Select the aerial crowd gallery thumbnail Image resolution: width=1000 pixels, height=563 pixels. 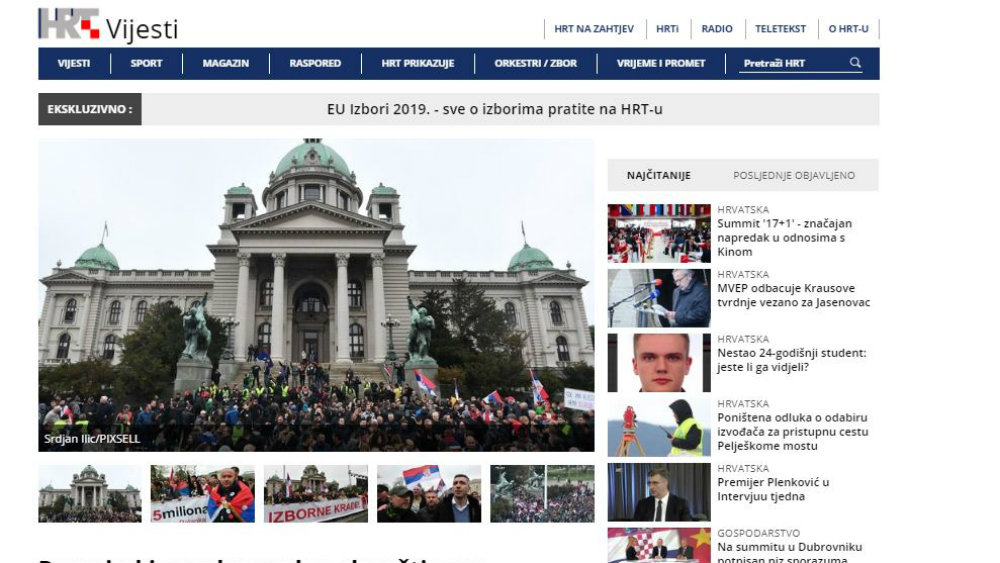pyautogui.click(x=542, y=494)
